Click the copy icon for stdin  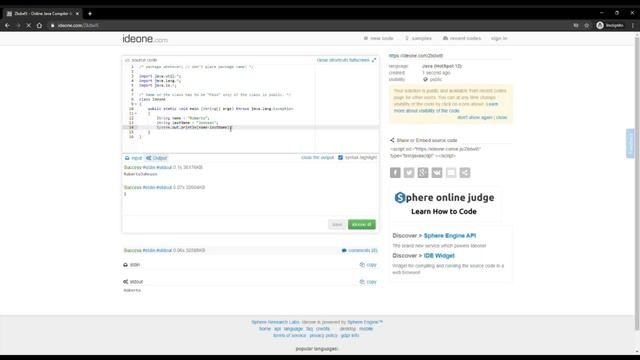[x=362, y=265]
